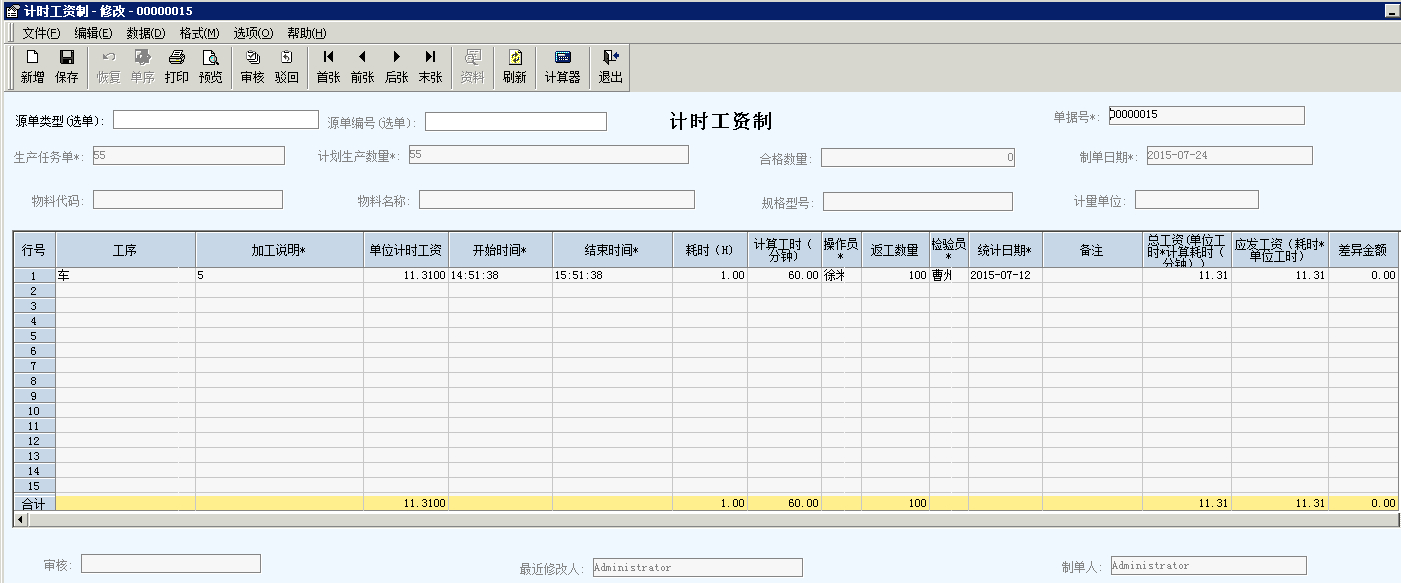The width and height of the screenshot is (1401, 583).
Task: Open the 文件(F) menu
Action: point(41,33)
